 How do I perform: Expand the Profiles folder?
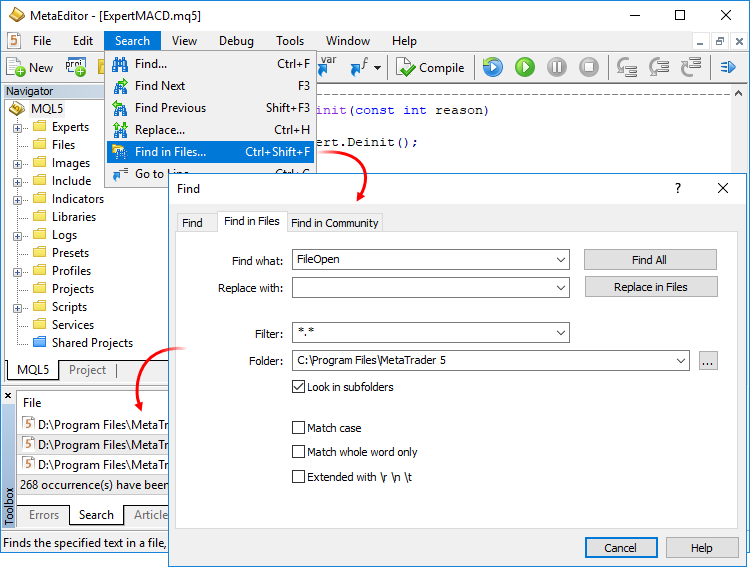[17, 272]
